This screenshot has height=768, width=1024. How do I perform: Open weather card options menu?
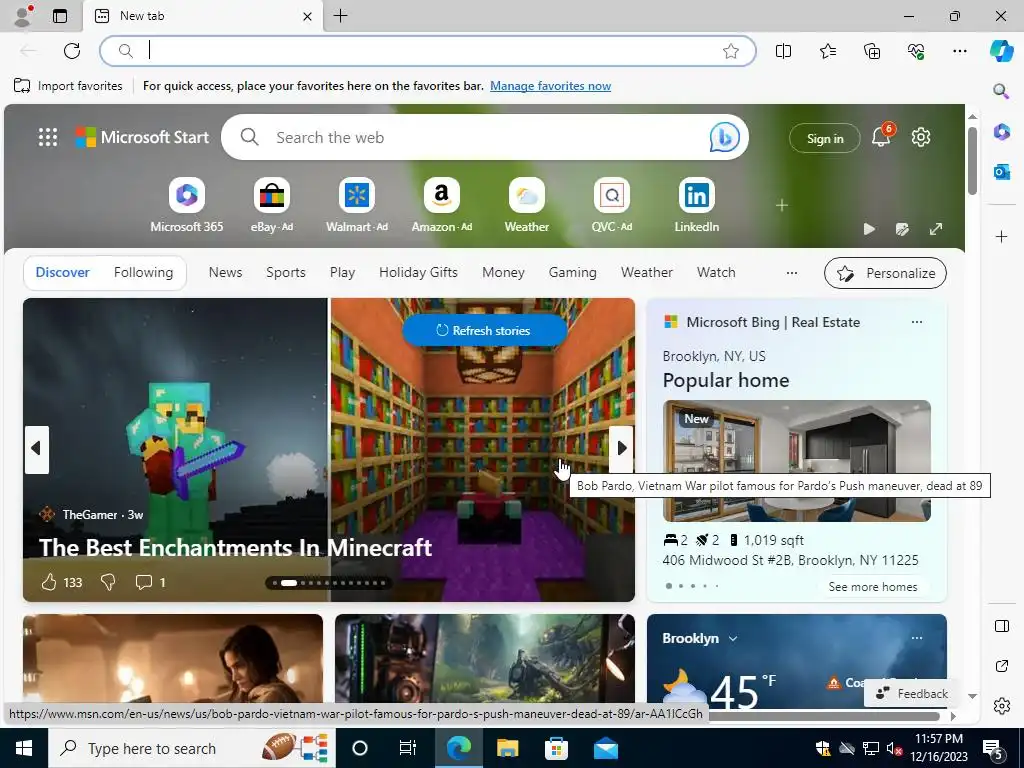(917, 638)
